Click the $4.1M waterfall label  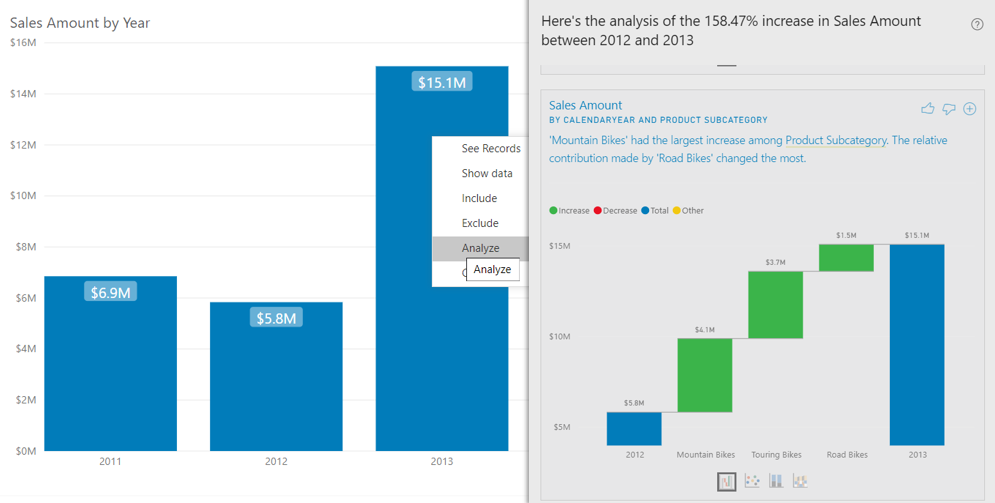pos(704,330)
